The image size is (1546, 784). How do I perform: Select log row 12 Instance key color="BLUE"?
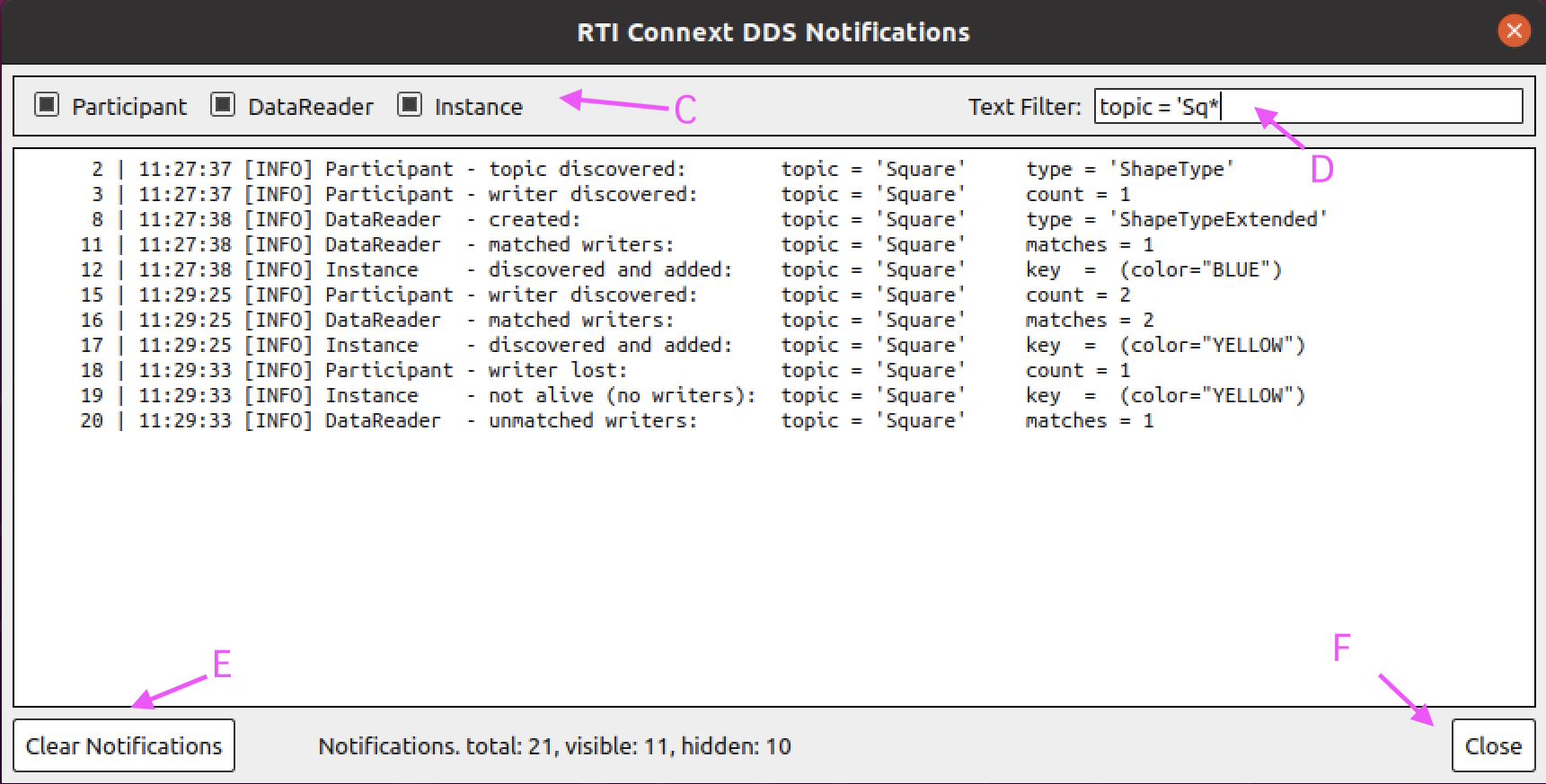click(x=681, y=269)
